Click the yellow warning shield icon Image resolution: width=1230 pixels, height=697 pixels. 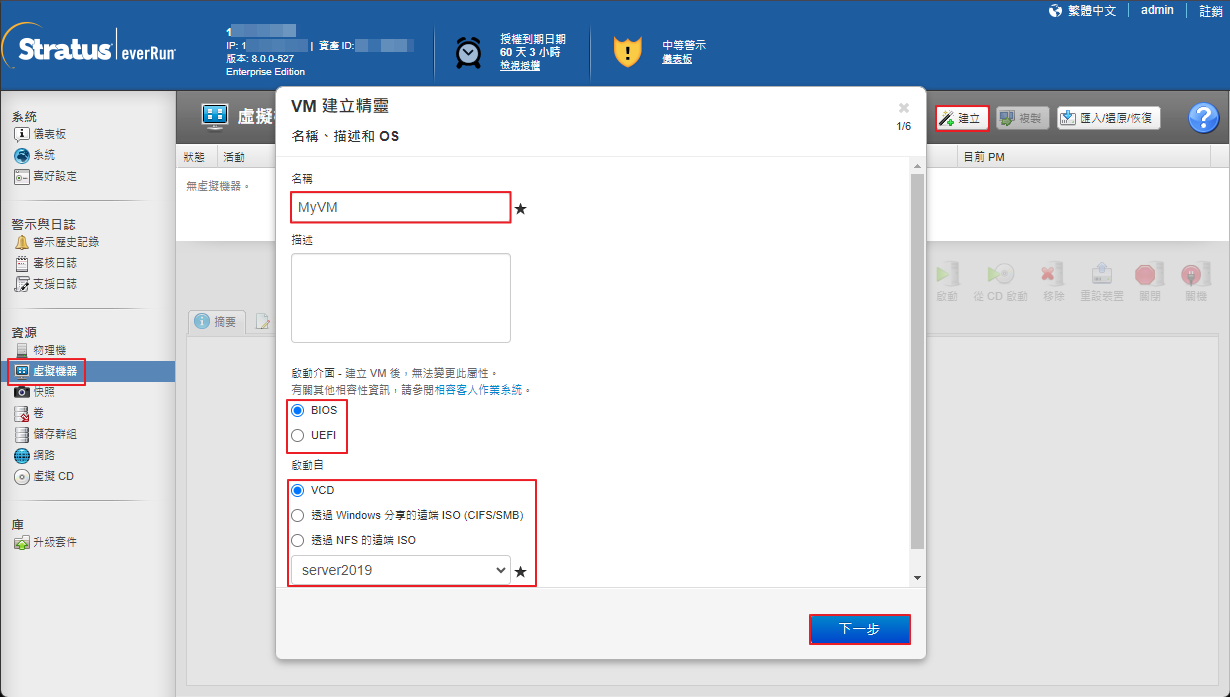coord(627,51)
